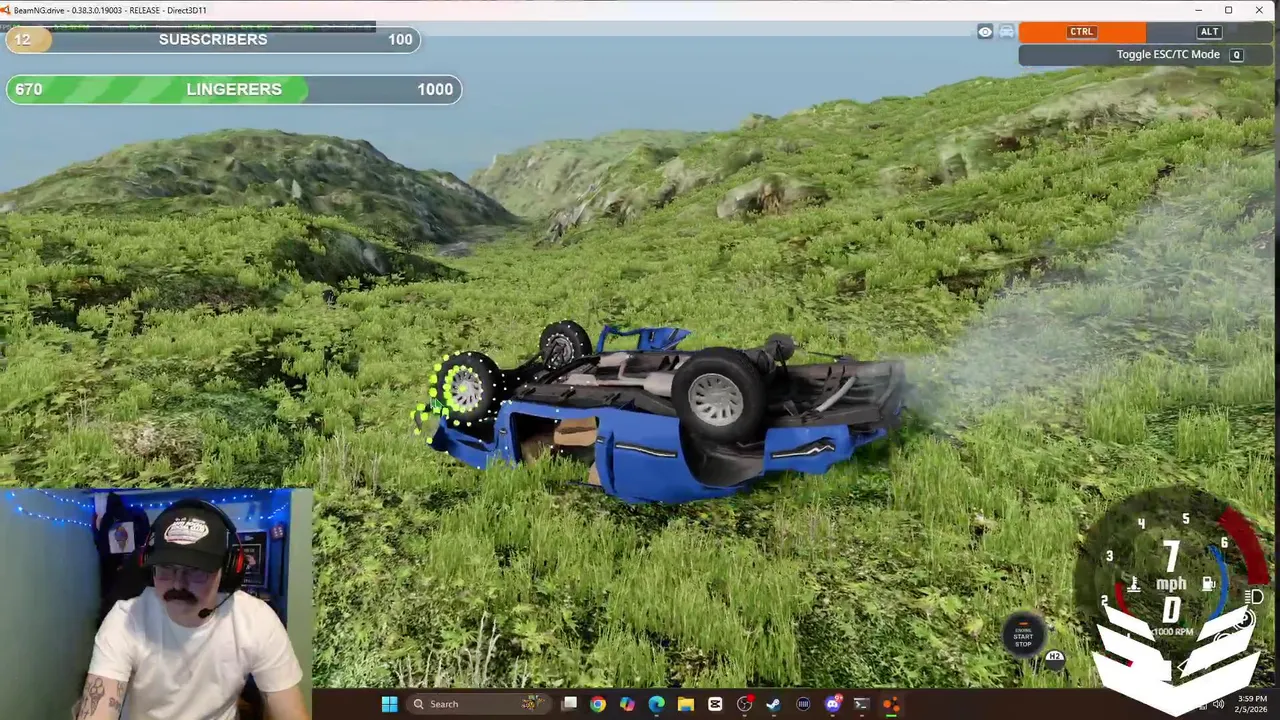Viewport: 1280px width, 720px height.
Task: Click the BeamNG.drive taskbar icon
Action: coord(890,704)
